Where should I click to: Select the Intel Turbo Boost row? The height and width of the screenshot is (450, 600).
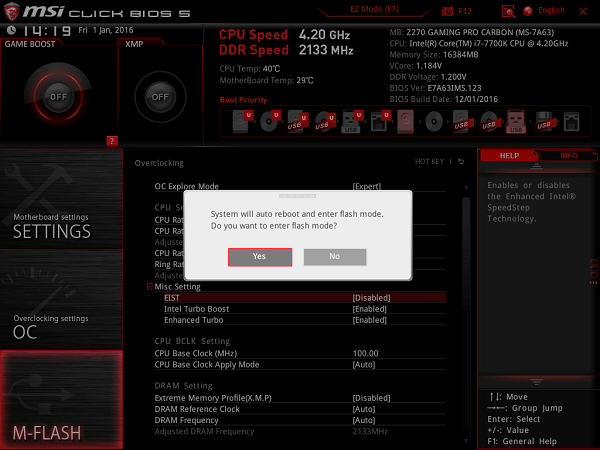[305, 309]
